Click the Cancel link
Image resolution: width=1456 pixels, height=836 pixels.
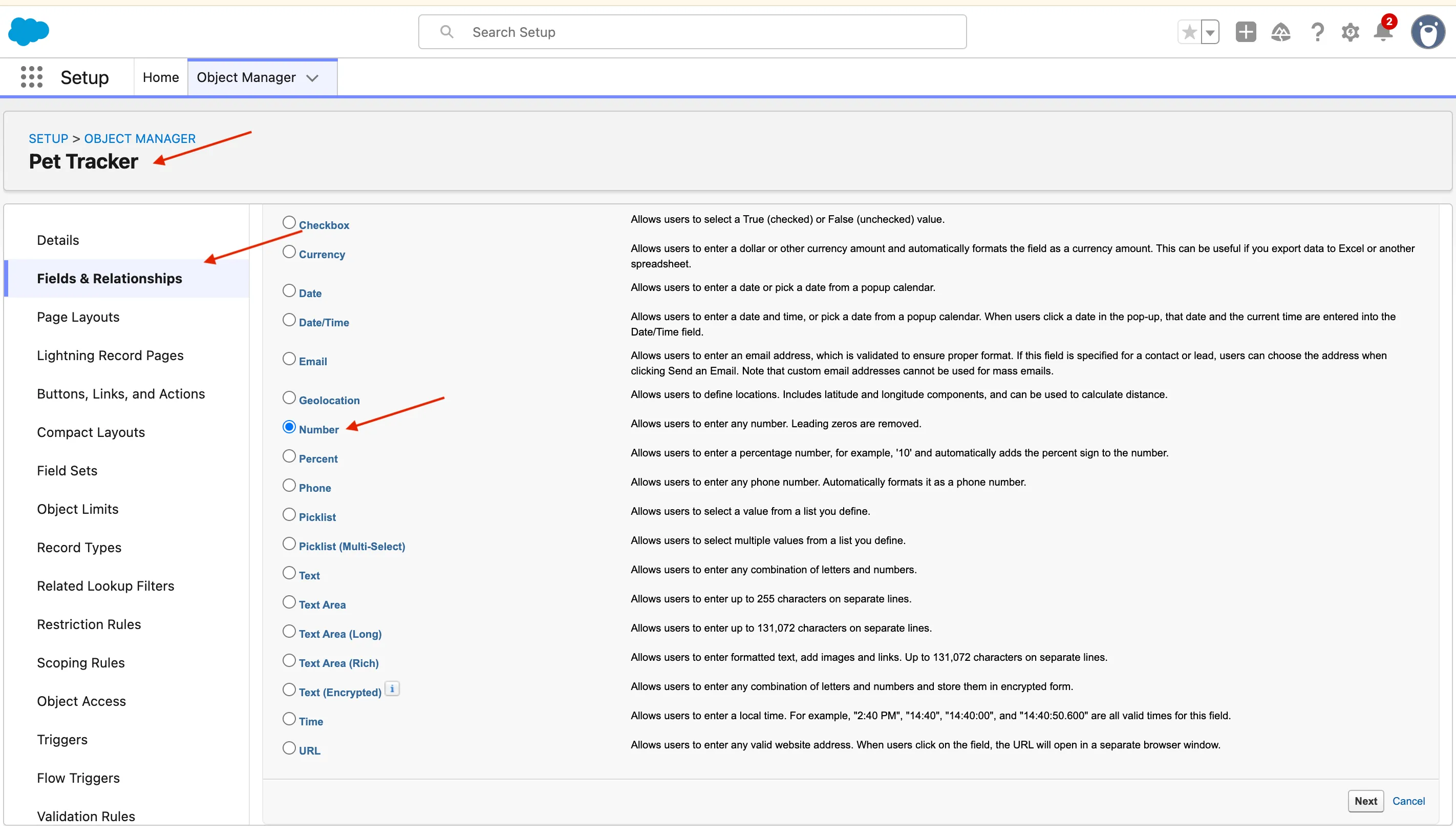(x=1408, y=801)
